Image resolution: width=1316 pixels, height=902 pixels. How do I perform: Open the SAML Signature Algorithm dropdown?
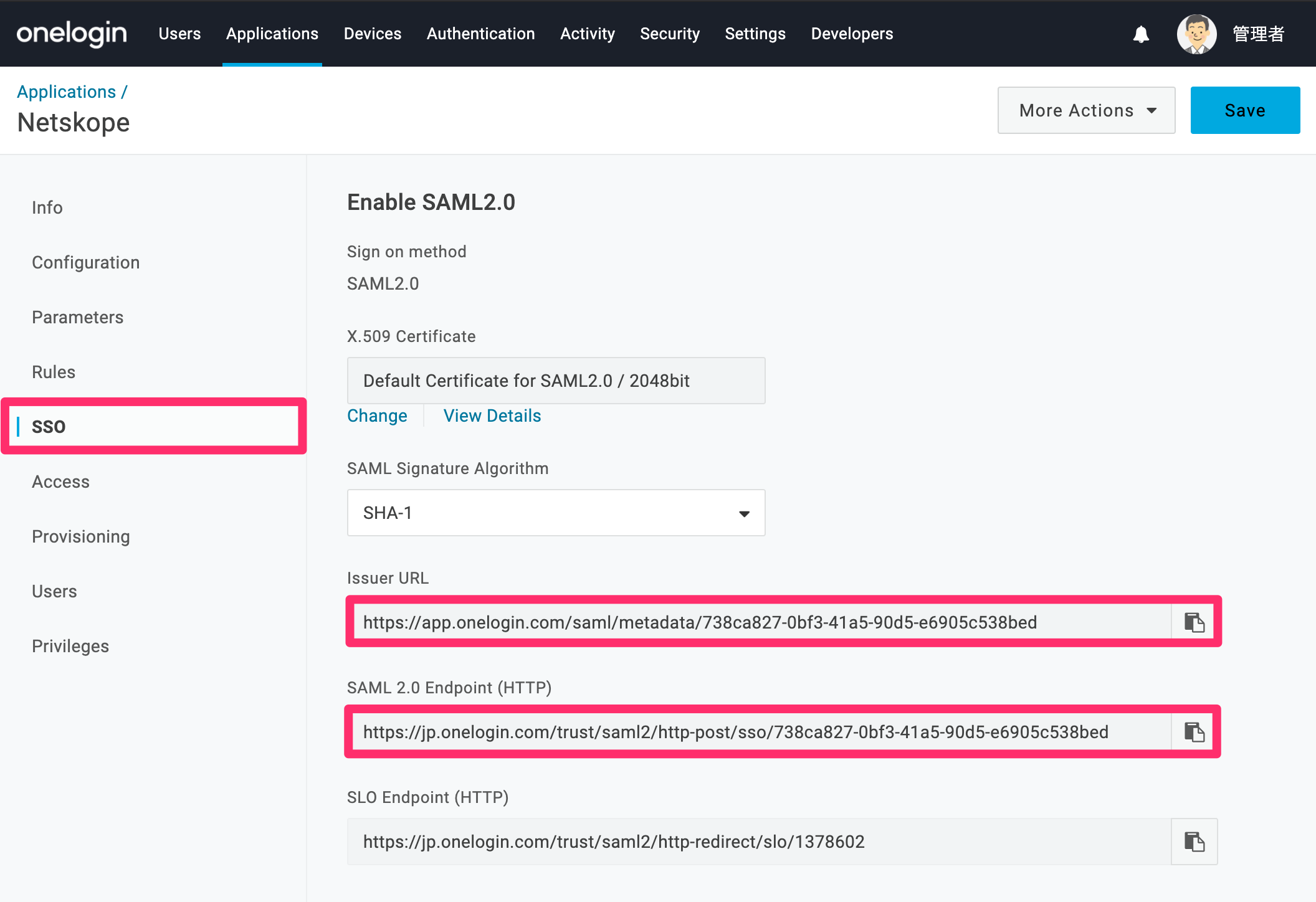tap(556, 513)
